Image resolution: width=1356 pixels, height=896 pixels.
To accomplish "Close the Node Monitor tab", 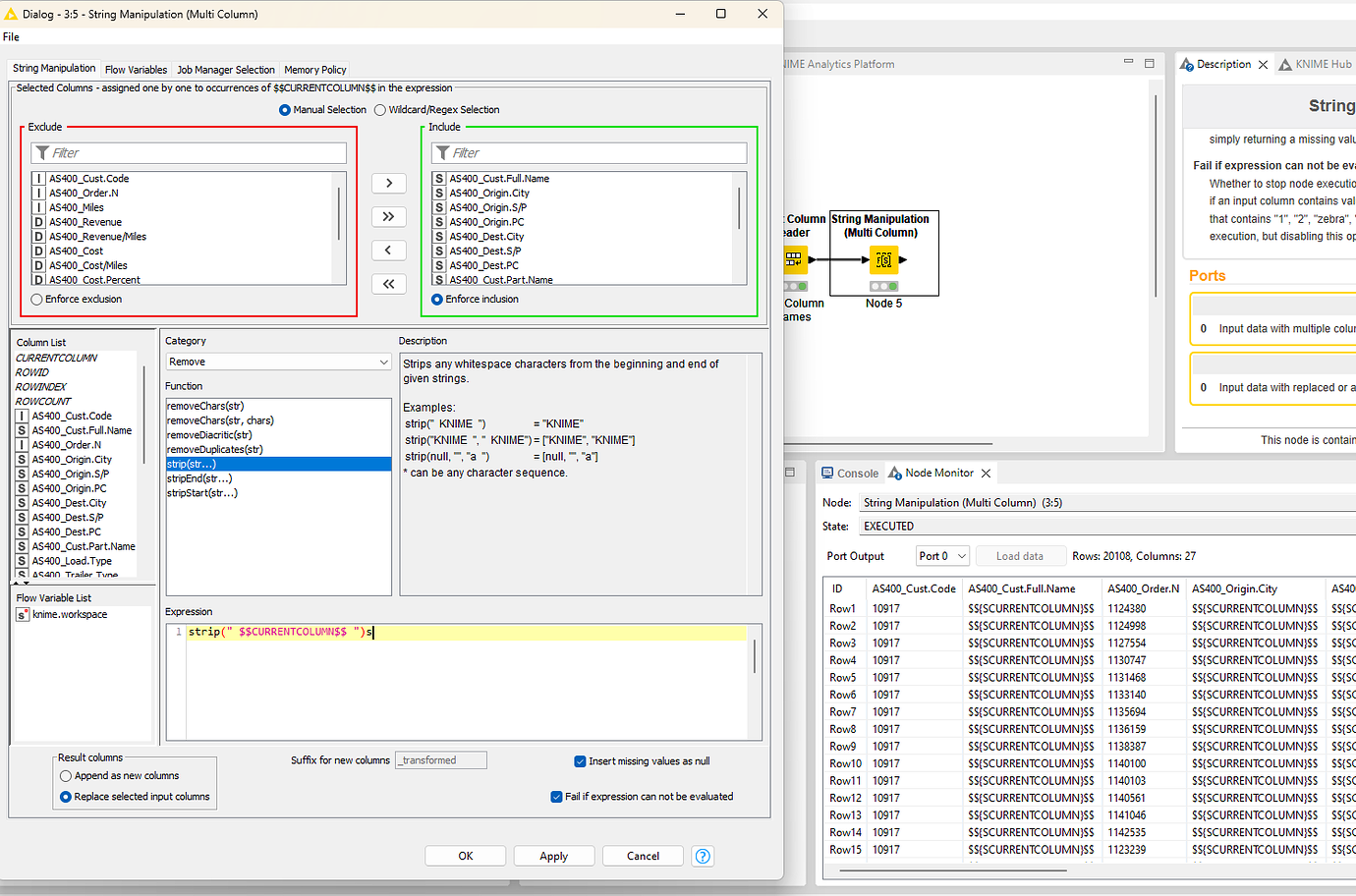I will [x=986, y=474].
